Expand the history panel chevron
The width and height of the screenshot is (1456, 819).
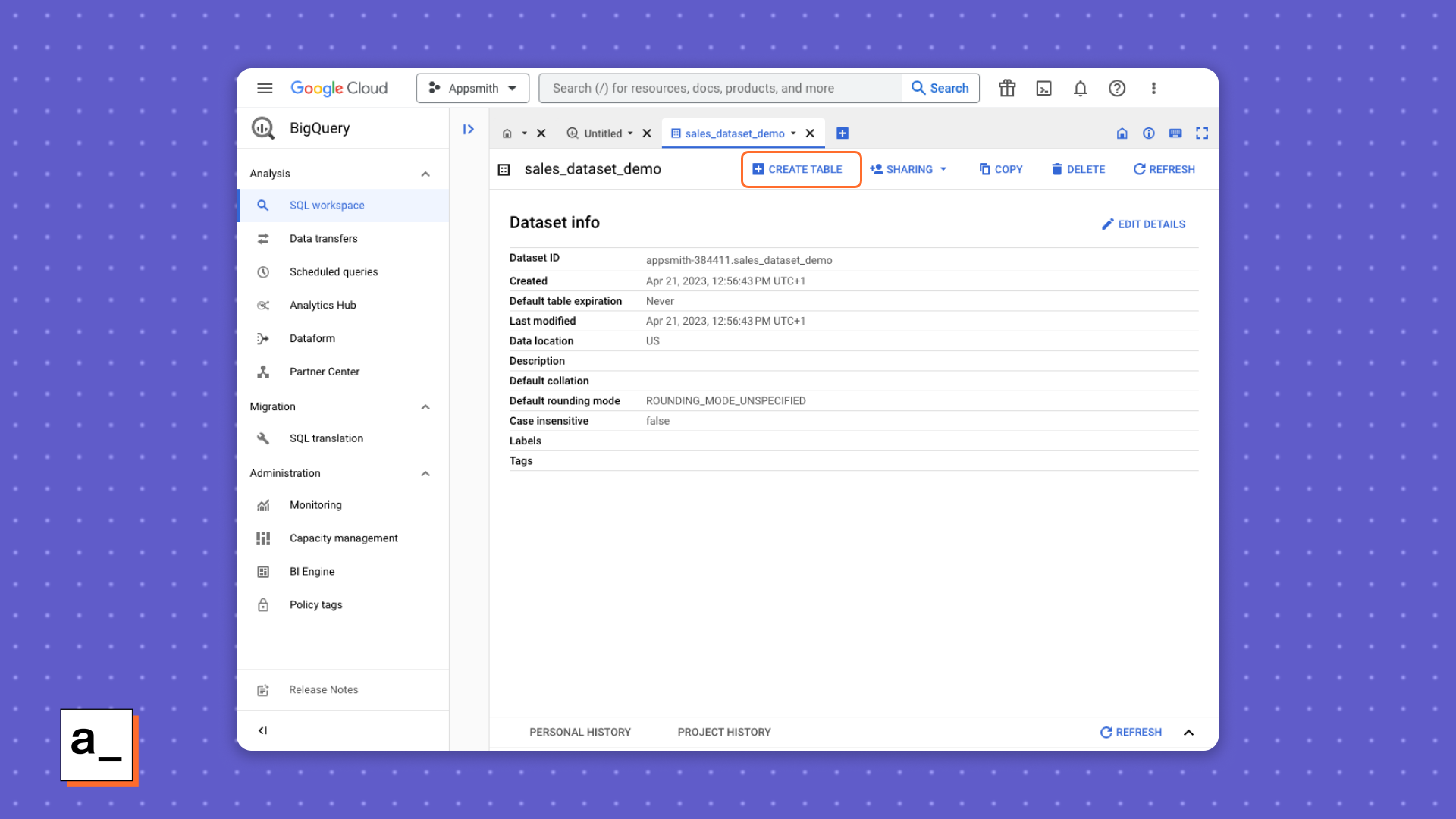pos(1189,733)
